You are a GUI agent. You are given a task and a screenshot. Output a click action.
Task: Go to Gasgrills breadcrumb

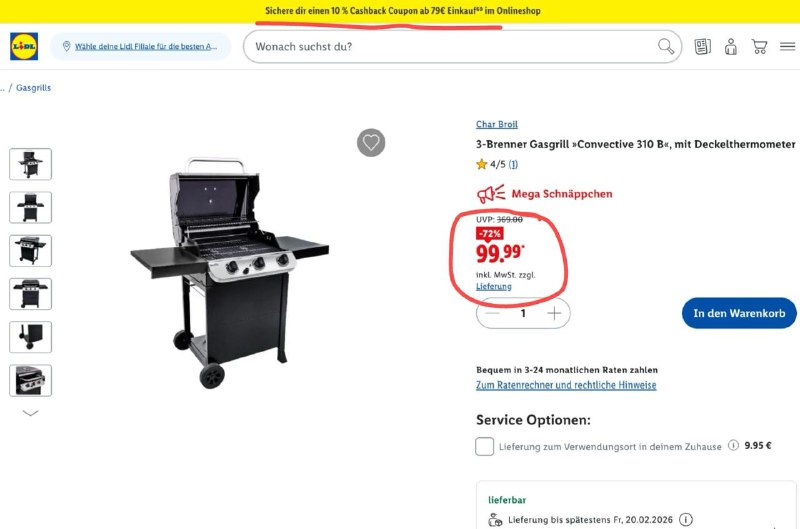[x=33, y=88]
